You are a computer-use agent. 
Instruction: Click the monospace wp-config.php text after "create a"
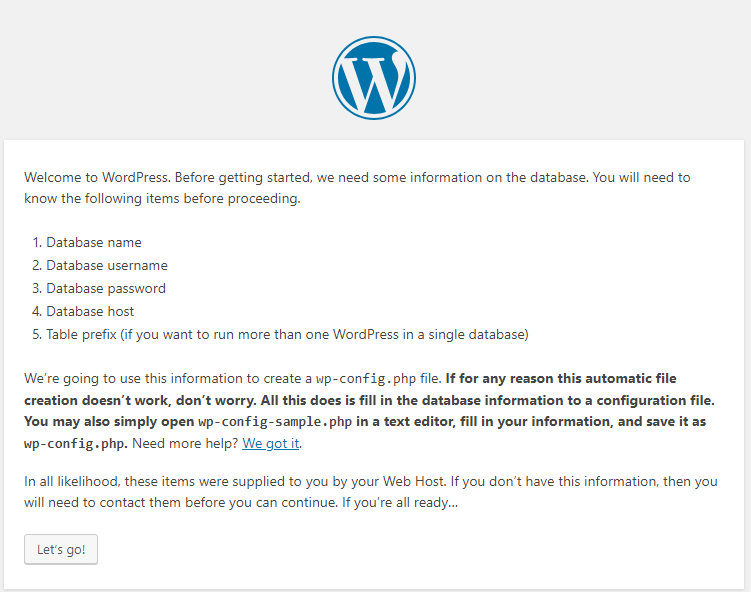pyautogui.click(x=366, y=379)
